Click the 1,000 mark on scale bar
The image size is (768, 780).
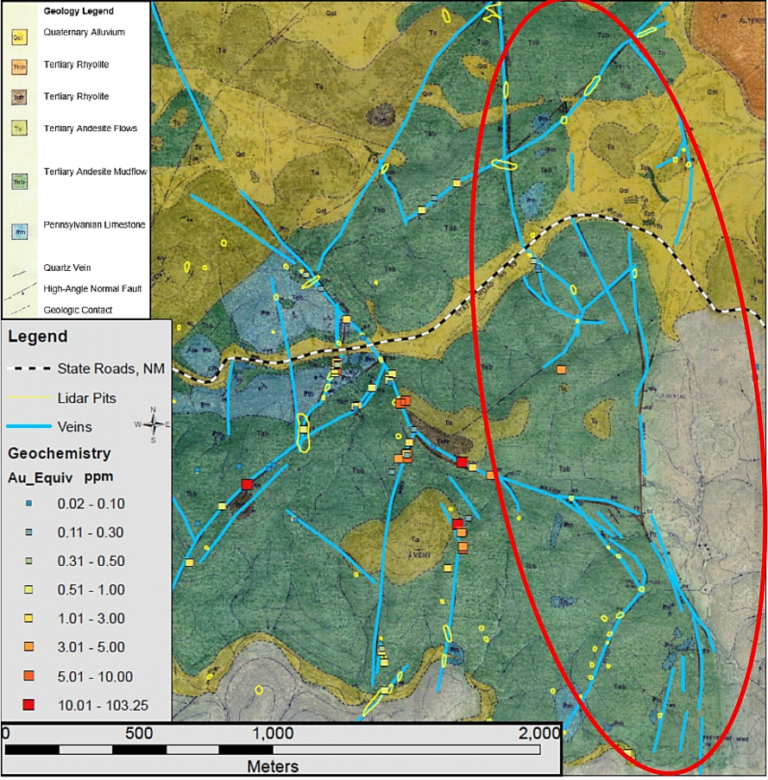point(279,732)
